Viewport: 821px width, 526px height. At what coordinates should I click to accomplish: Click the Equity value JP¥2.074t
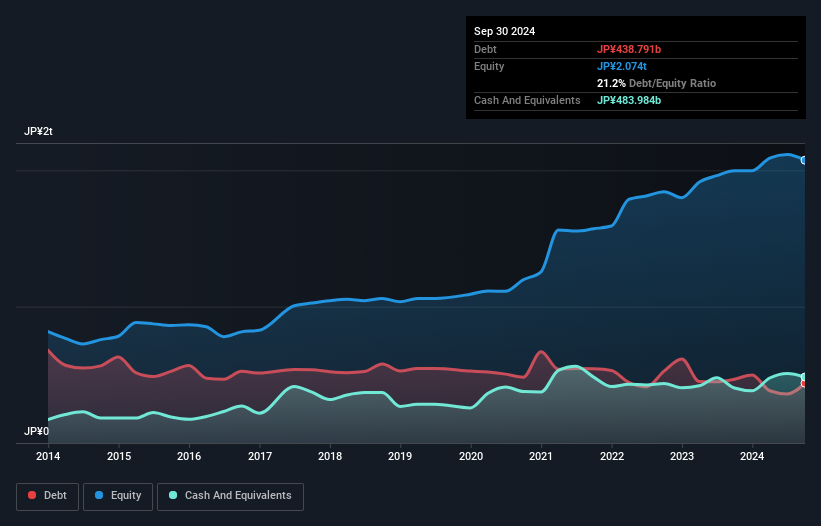click(x=622, y=66)
